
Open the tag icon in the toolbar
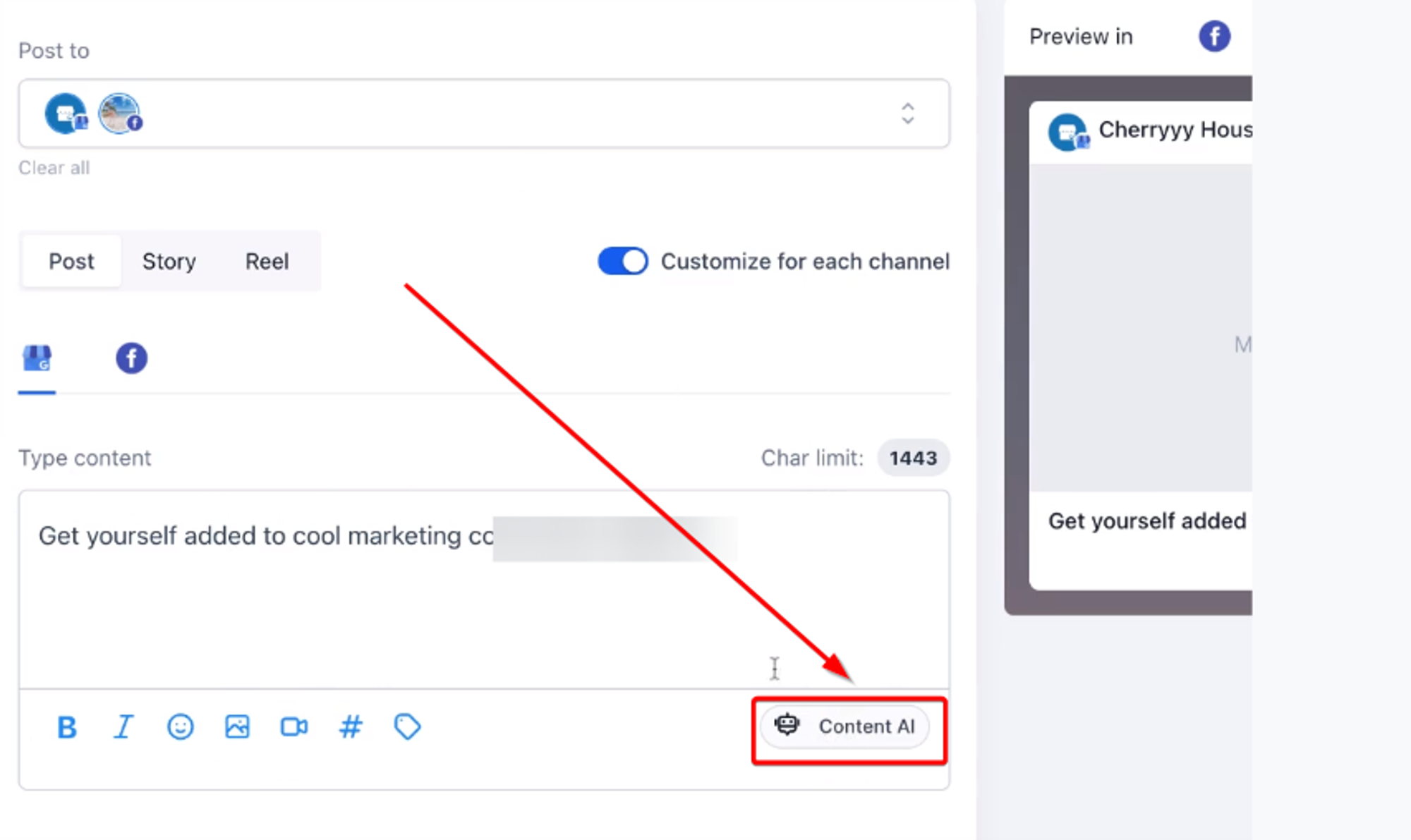(407, 726)
